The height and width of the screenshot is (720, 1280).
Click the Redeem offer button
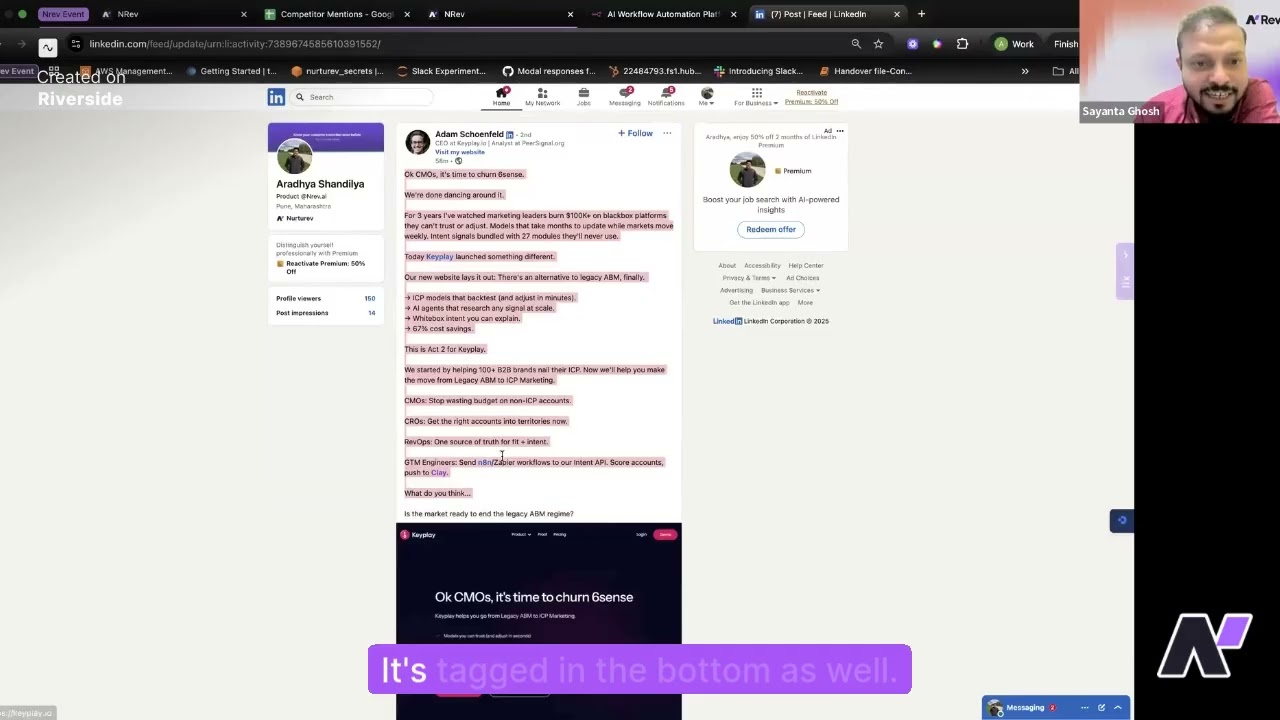[x=771, y=229]
